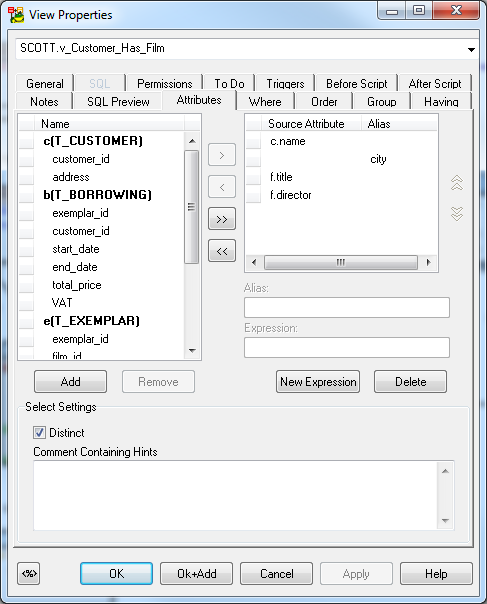487x604 pixels.
Task: Click Comment Containing Hints scroll down arrow
Action: pyautogui.click(x=445, y=520)
